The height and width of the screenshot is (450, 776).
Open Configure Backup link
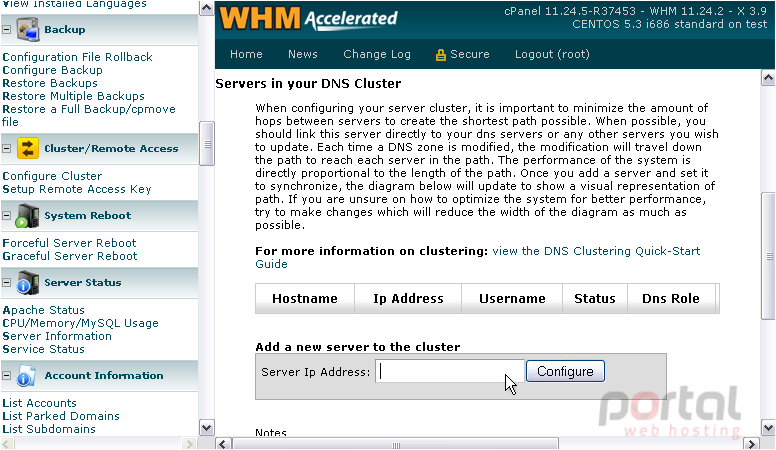point(52,70)
